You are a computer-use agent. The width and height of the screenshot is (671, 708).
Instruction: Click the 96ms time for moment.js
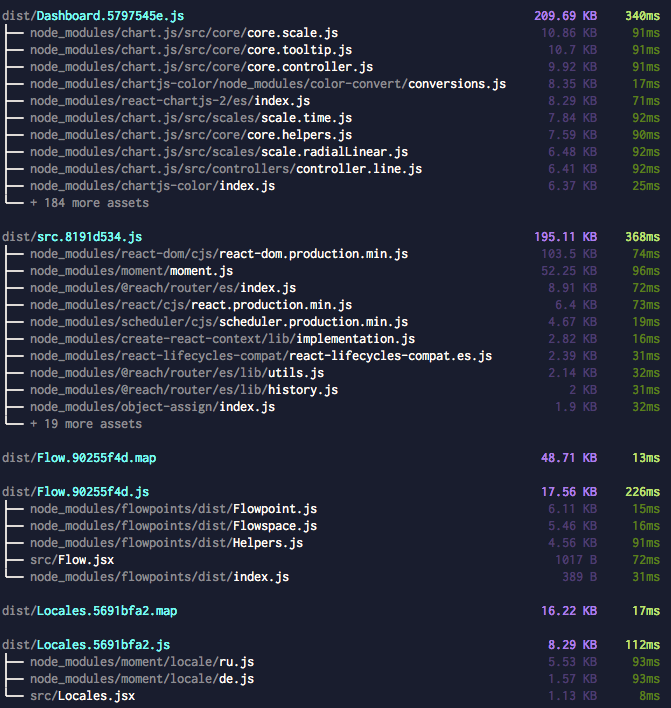click(x=646, y=271)
